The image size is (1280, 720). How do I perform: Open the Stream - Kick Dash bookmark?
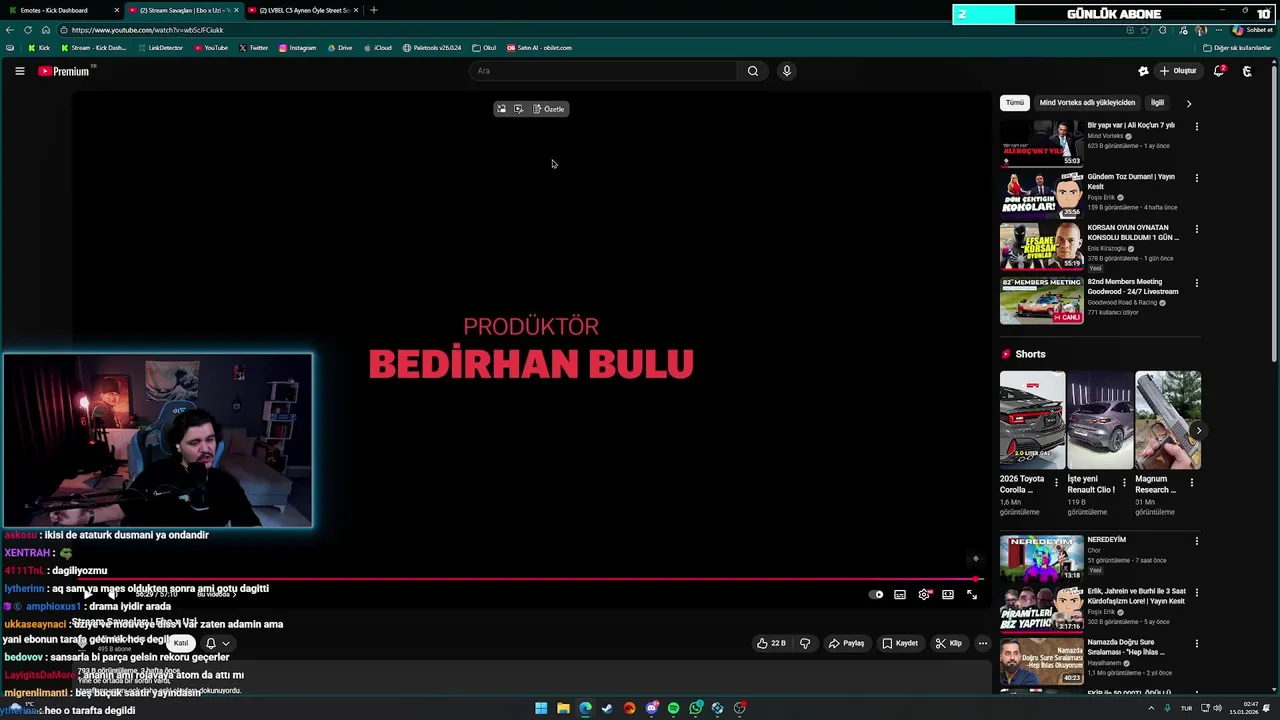94,48
